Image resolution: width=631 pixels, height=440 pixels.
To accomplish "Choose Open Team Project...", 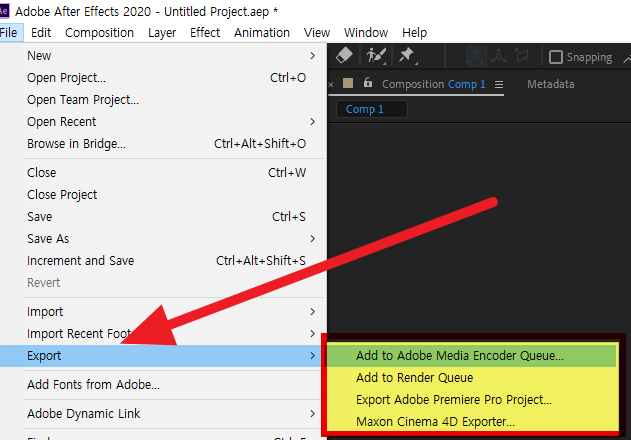I will [x=163, y=100].
